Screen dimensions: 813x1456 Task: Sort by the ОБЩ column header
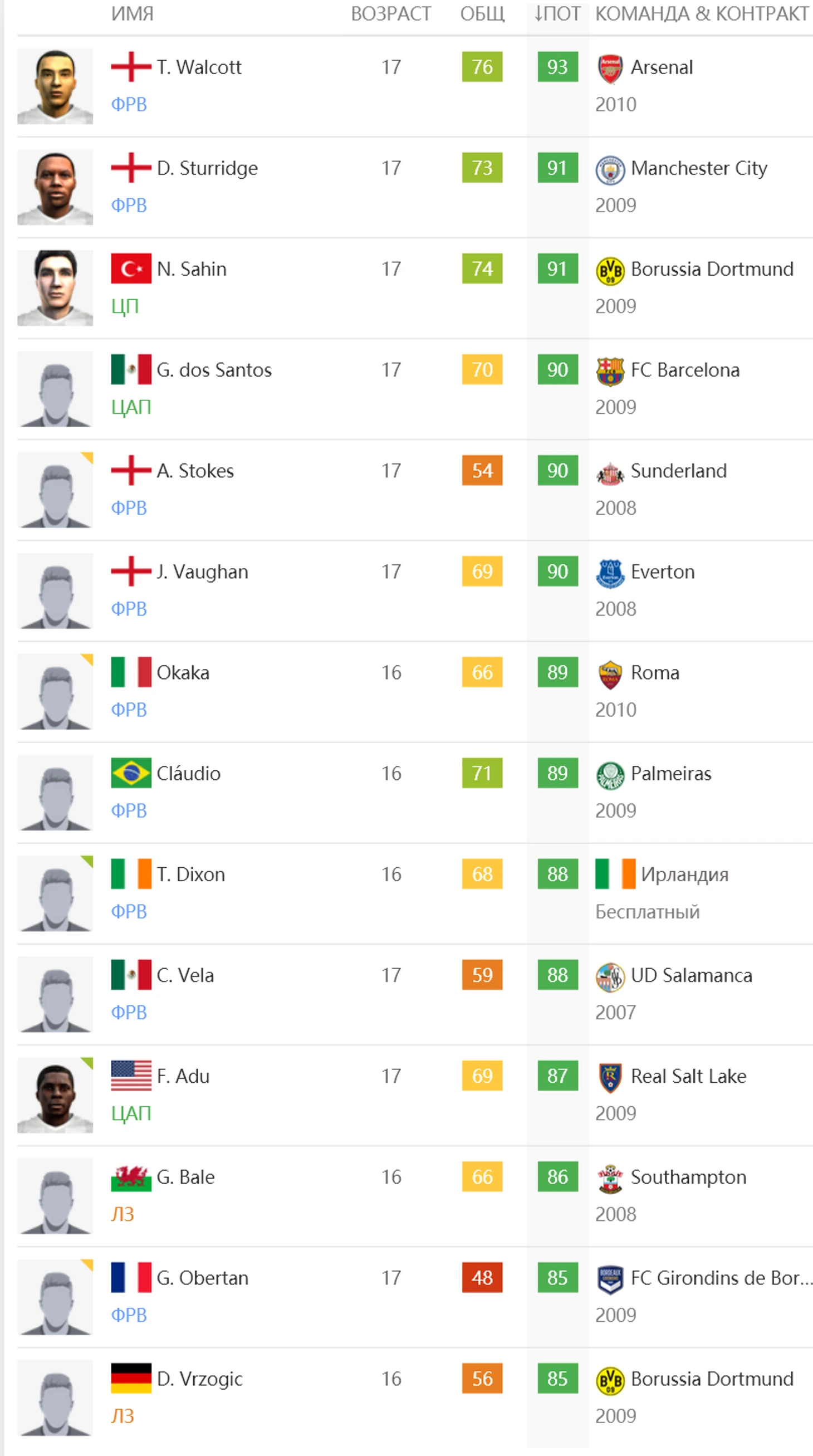click(x=482, y=13)
